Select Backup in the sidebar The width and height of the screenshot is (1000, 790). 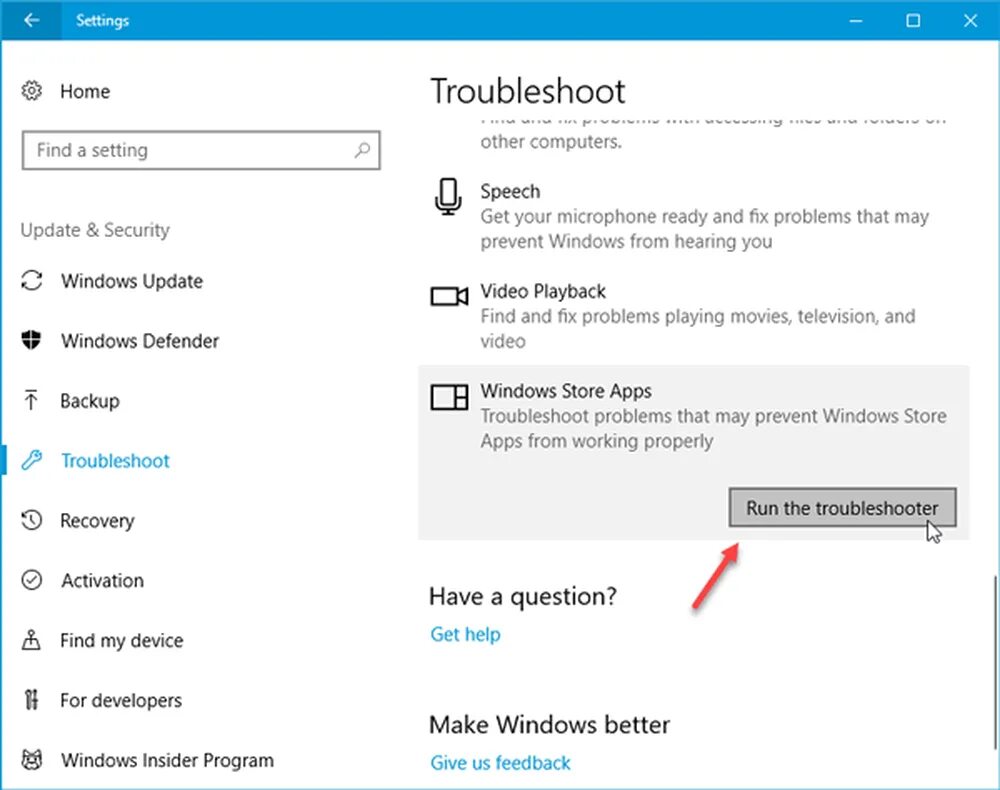(89, 401)
